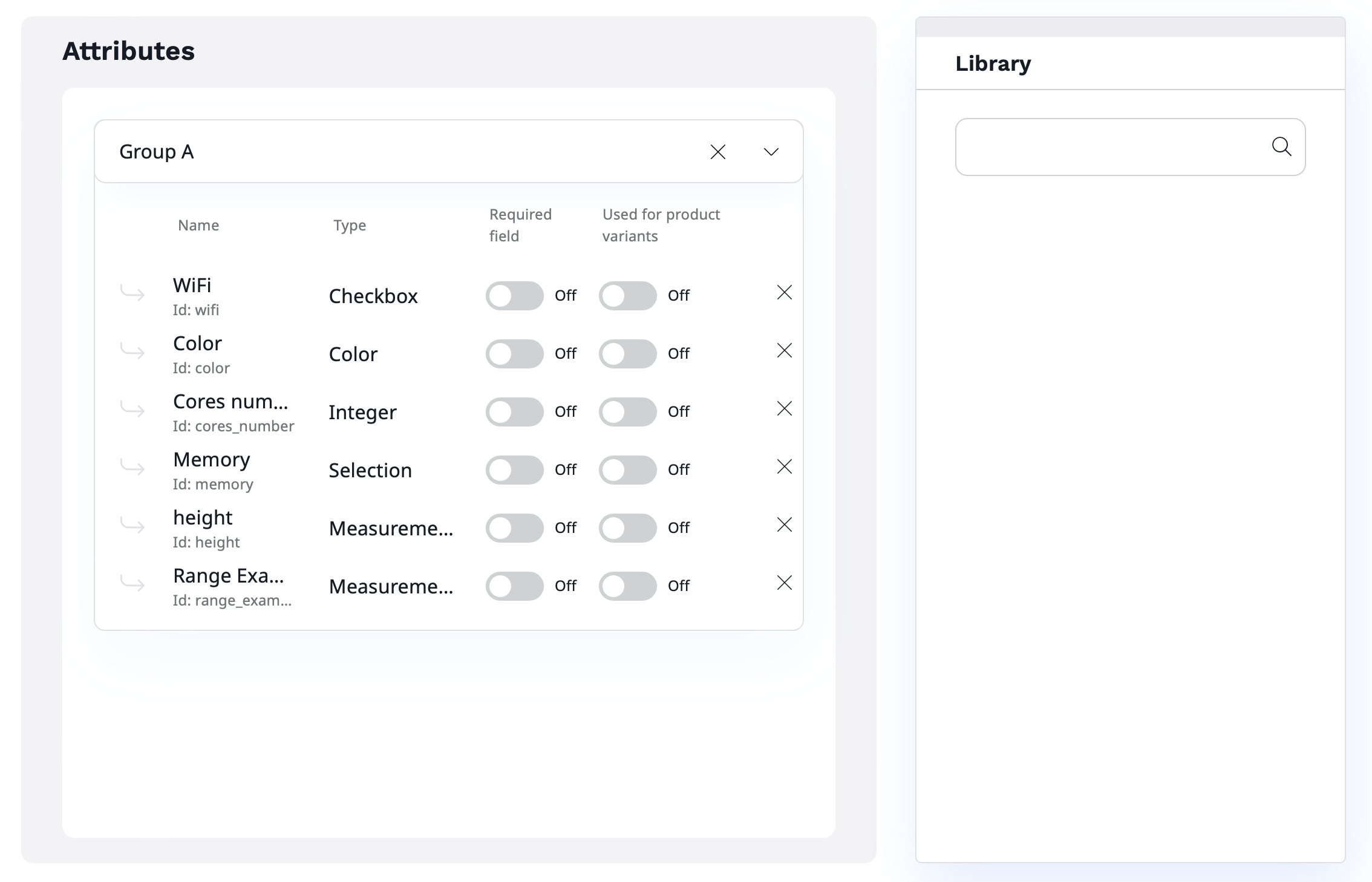The height and width of the screenshot is (882, 1372).
Task: Turn on Required field for Memory
Action: tap(514, 470)
